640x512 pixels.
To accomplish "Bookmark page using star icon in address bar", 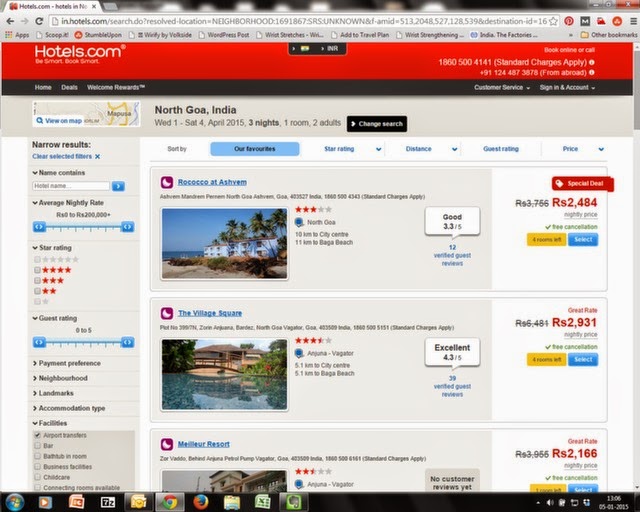I will point(553,21).
